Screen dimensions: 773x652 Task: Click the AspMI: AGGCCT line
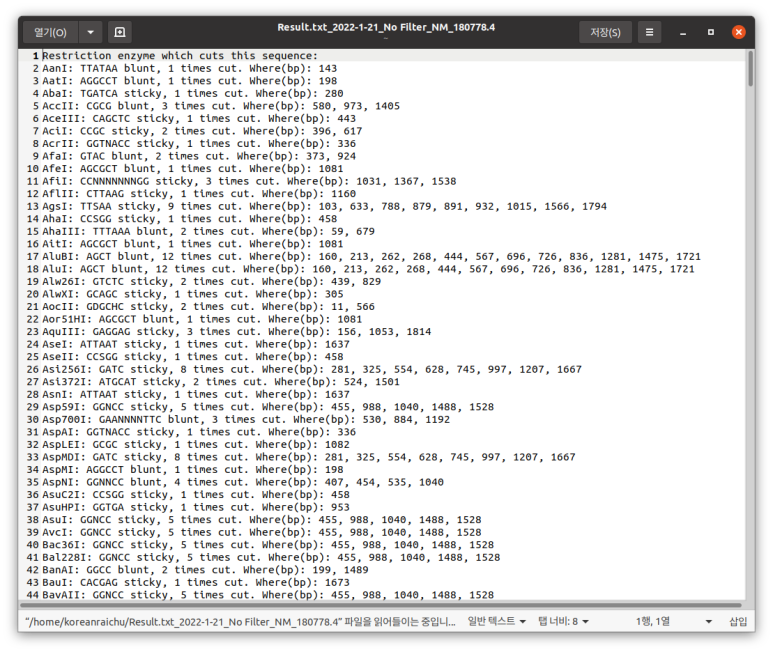[x=193, y=470]
